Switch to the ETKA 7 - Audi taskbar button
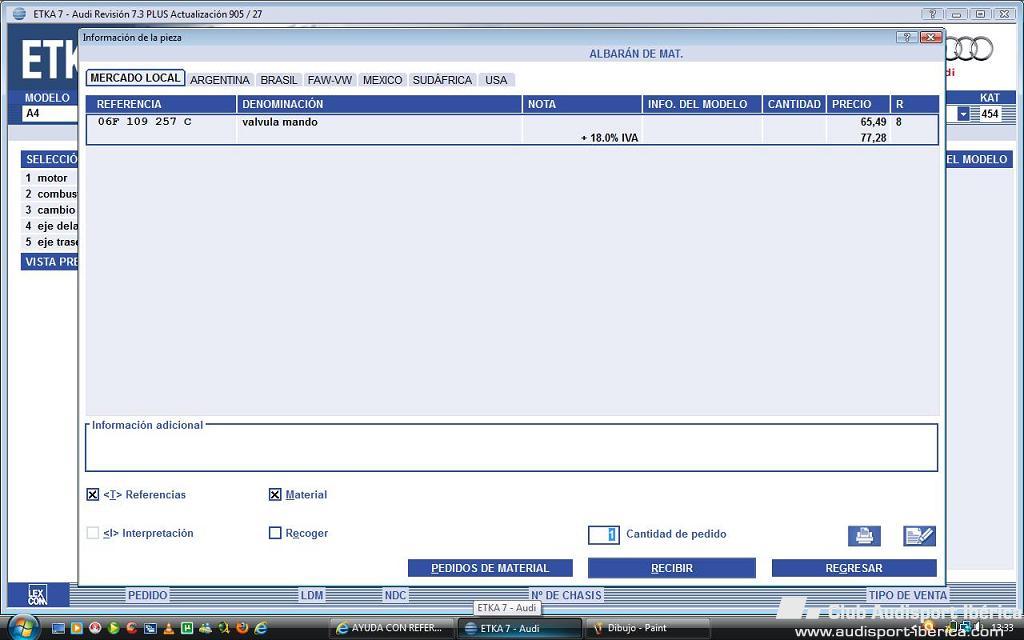The image size is (1024, 640). click(x=519, y=628)
